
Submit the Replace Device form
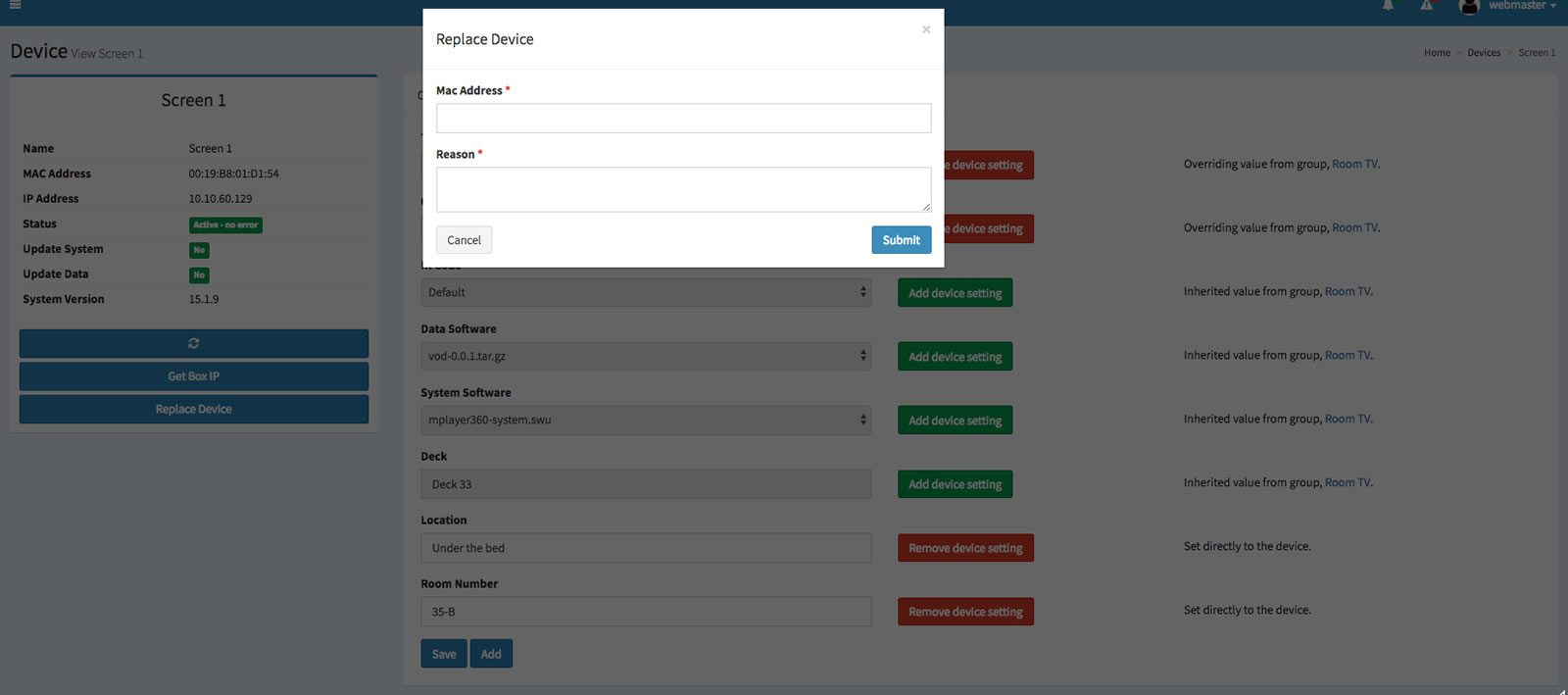click(901, 240)
